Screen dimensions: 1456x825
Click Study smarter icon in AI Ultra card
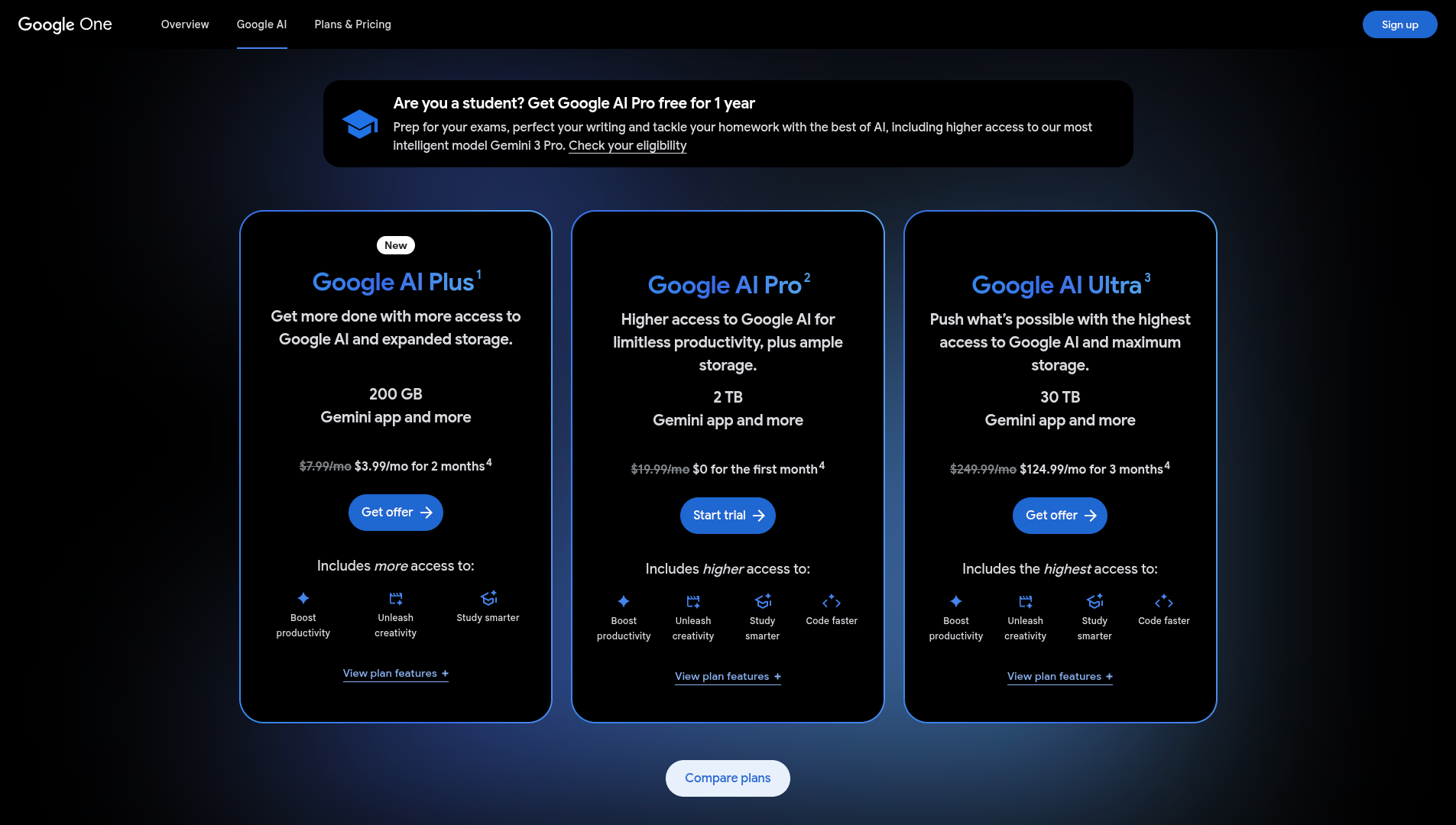[1095, 601]
